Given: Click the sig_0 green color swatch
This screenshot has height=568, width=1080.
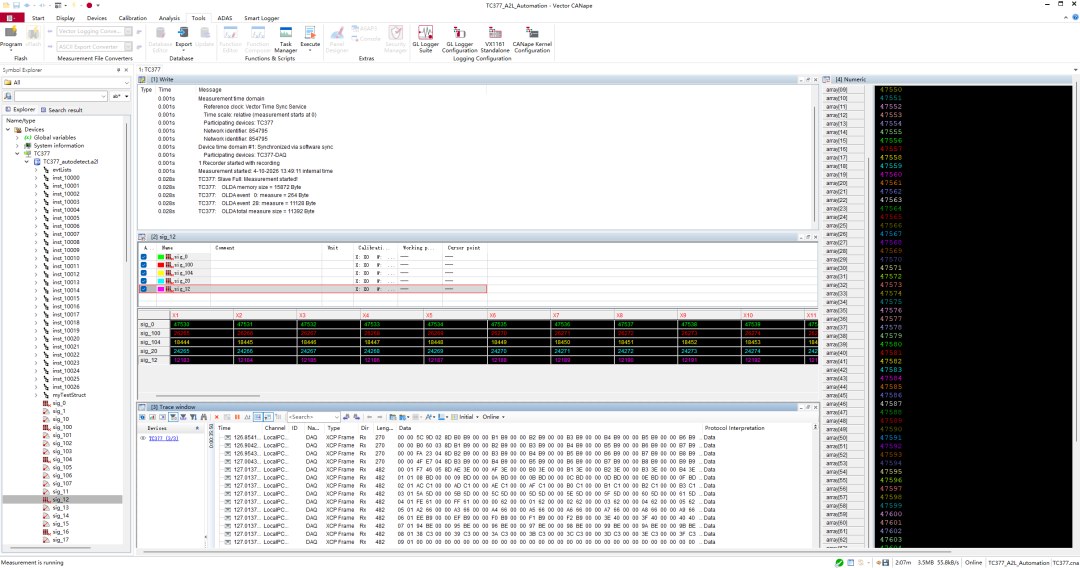Looking at the screenshot, I should coord(160,257).
